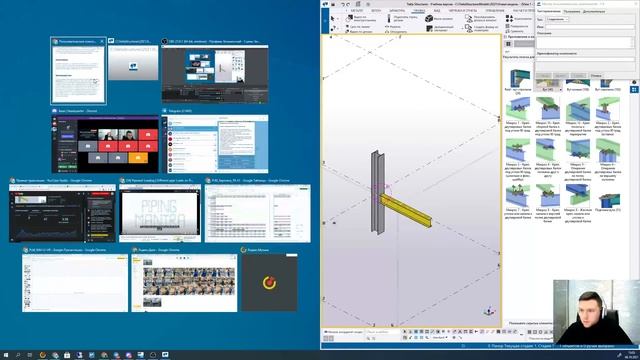Select the arrow pointer tool in Tekla ribbon
Viewport: 640px width, 360px height.
tap(333, 18)
